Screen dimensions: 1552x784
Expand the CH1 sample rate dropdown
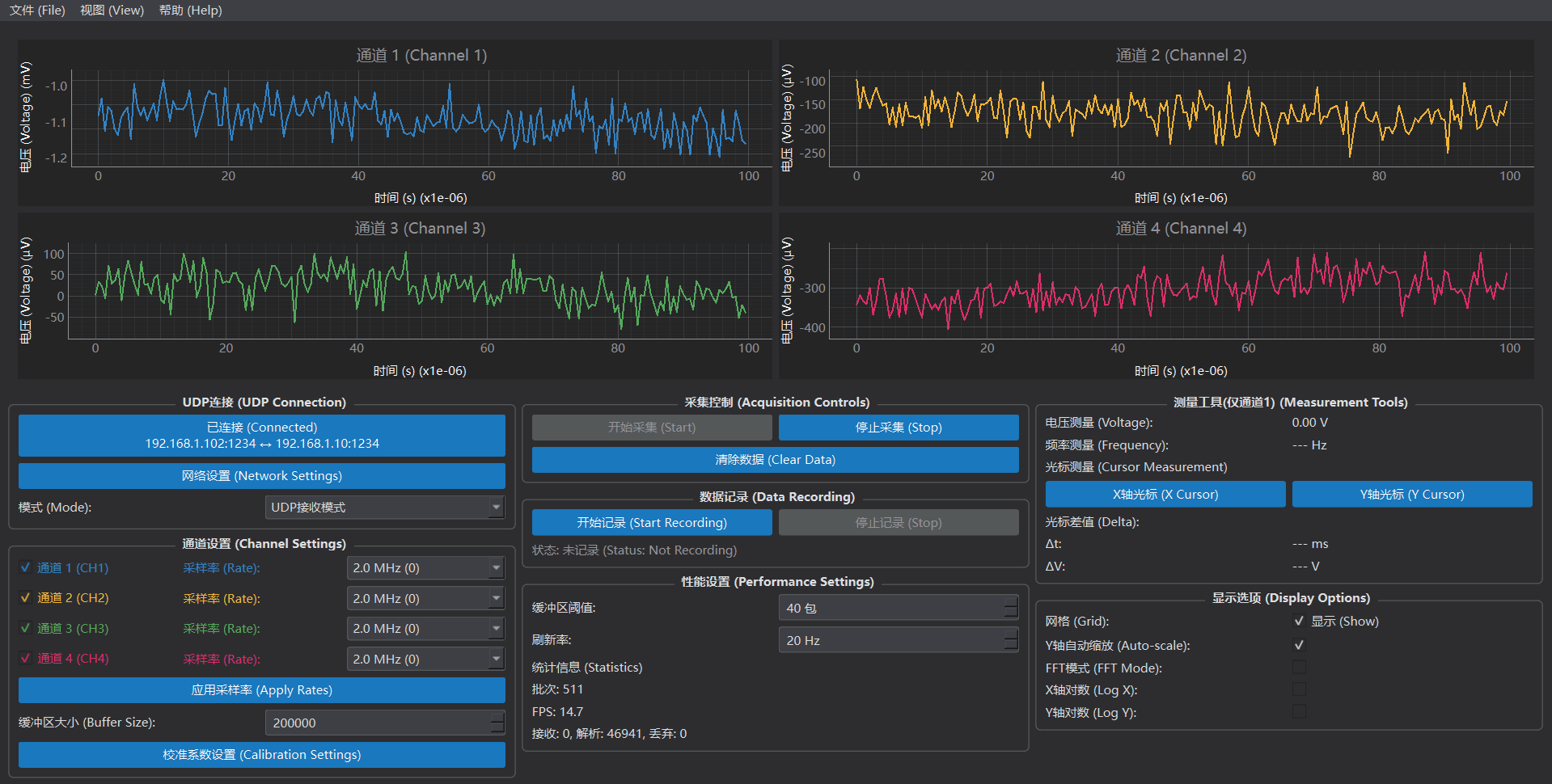pyautogui.click(x=425, y=567)
